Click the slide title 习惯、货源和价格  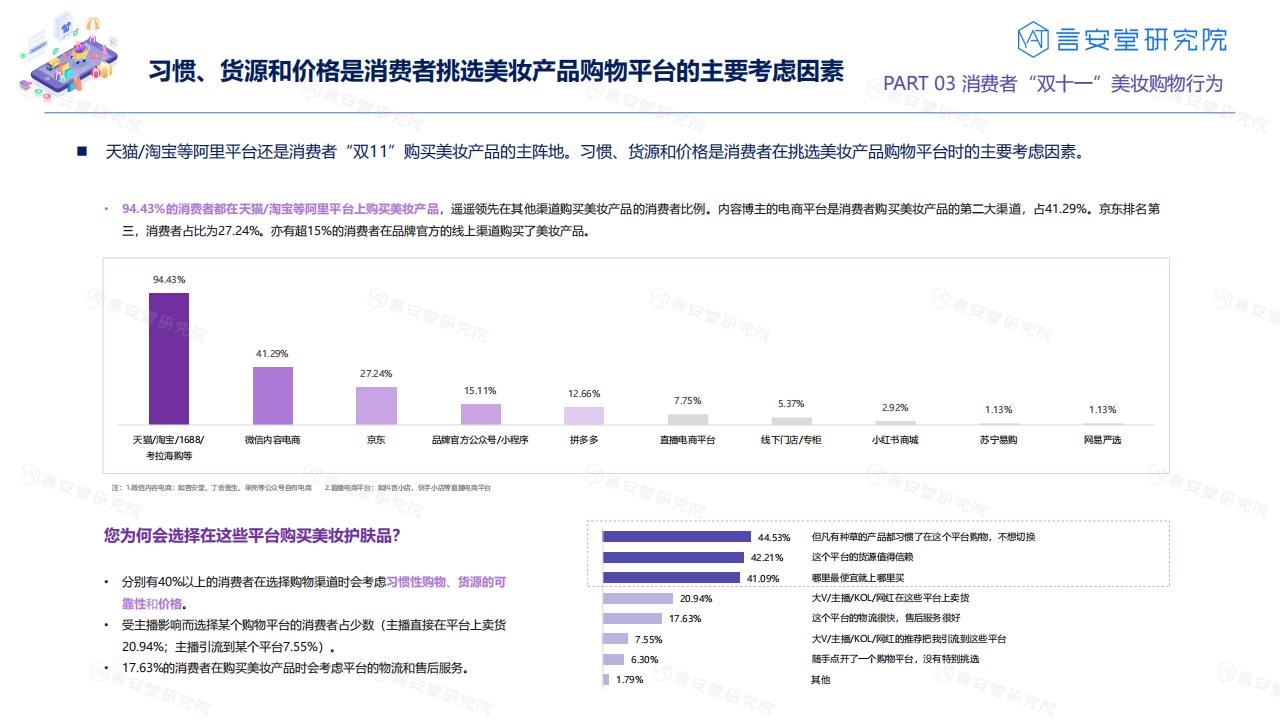496,71
